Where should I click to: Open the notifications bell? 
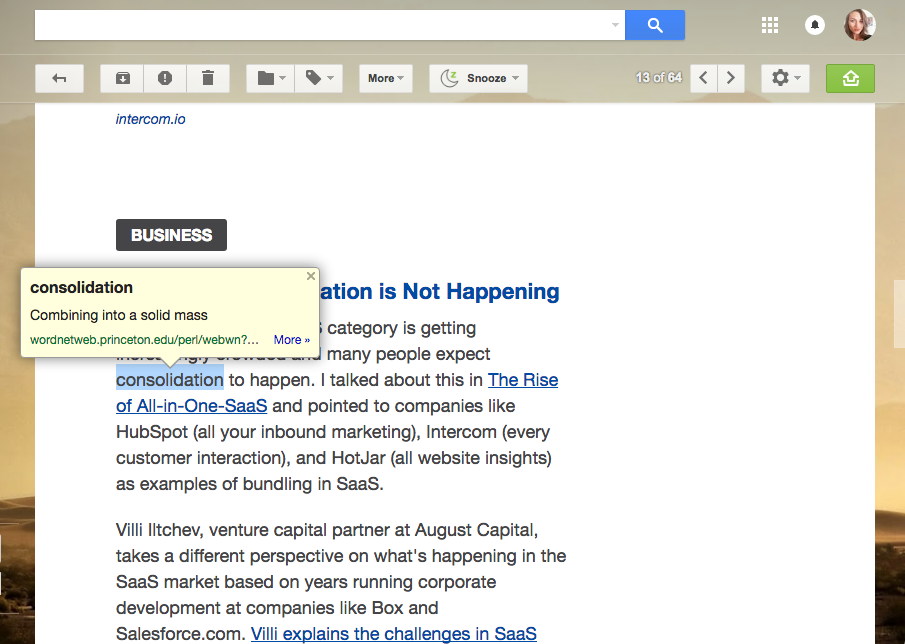[x=814, y=25]
